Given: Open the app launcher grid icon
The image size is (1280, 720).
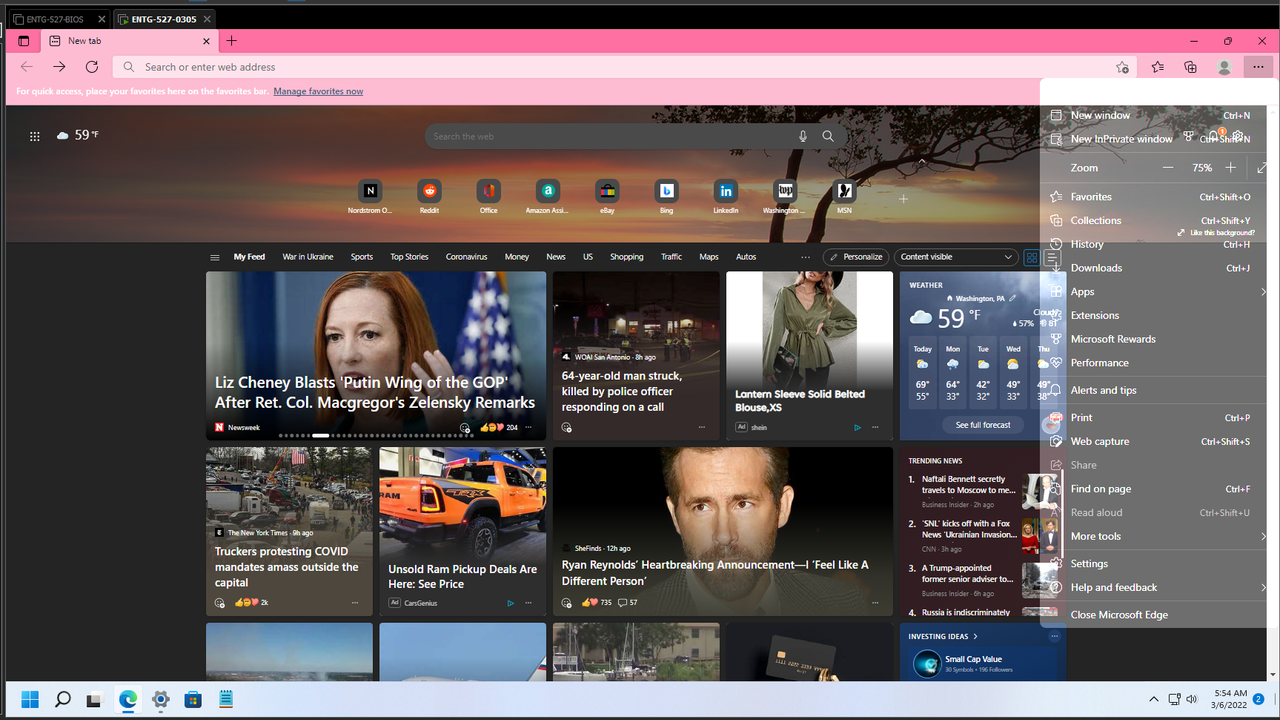Looking at the screenshot, I should click(x=35, y=136).
